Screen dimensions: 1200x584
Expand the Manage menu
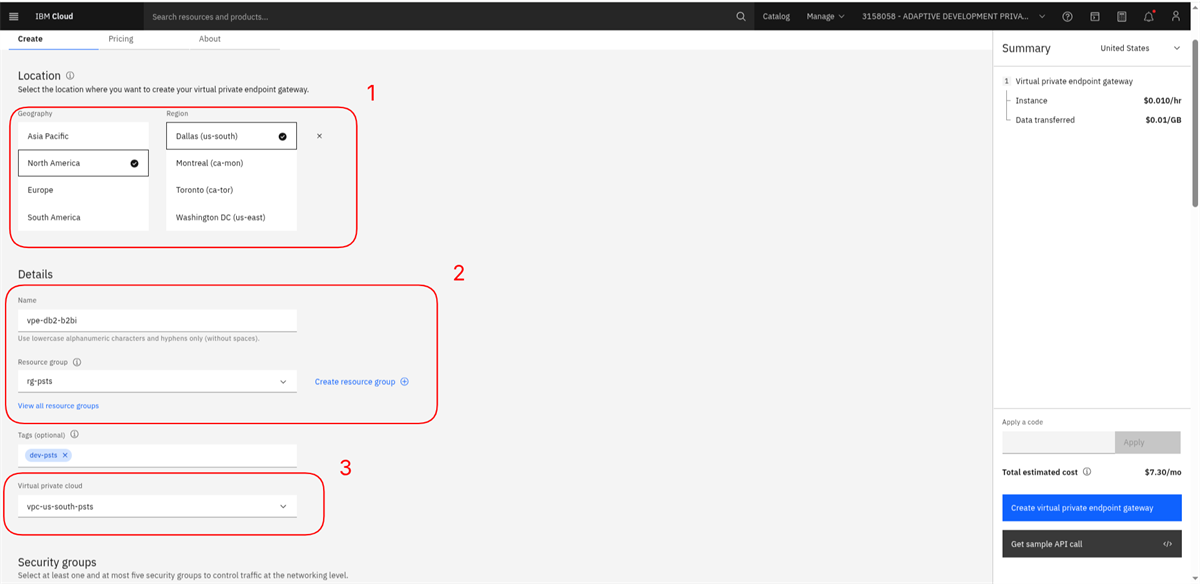pos(825,16)
